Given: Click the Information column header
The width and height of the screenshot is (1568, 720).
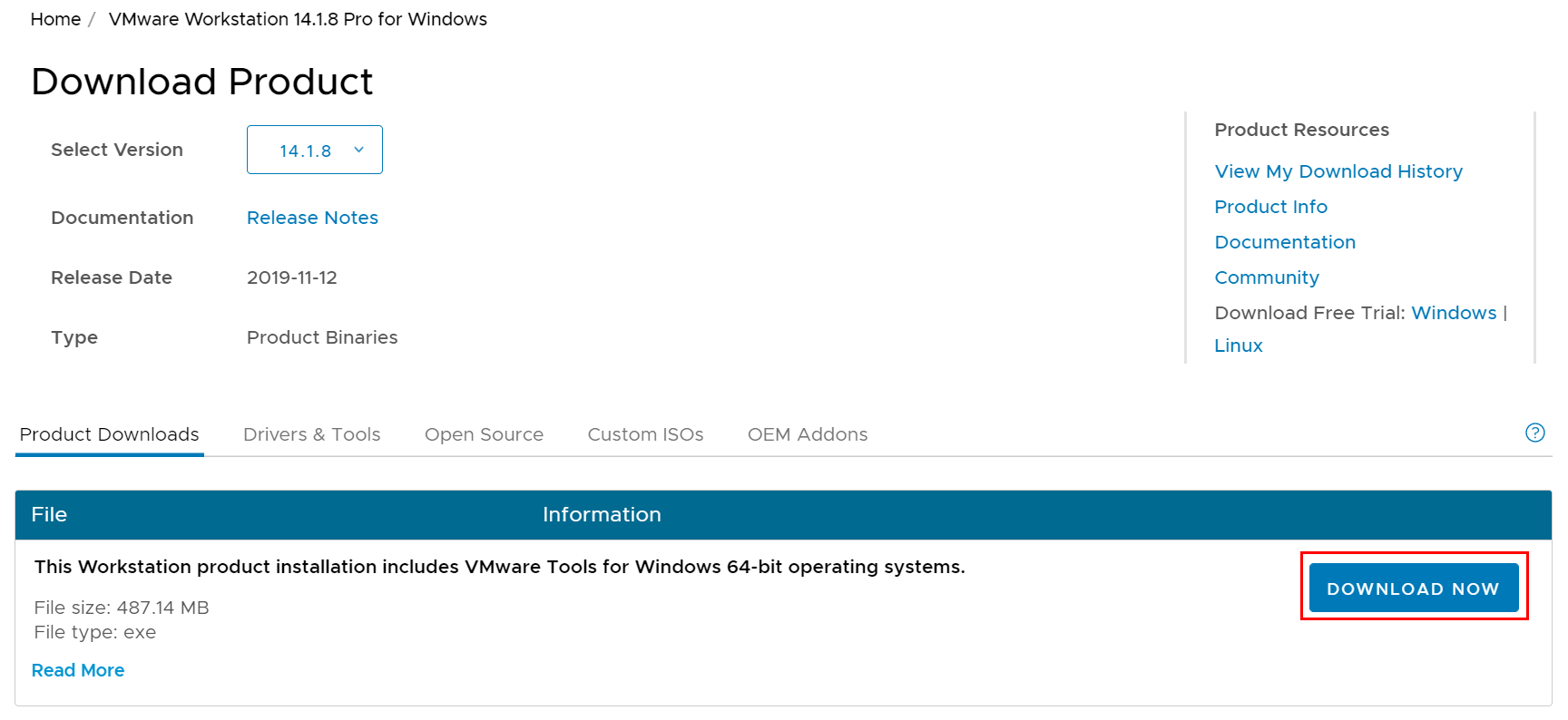Looking at the screenshot, I should [602, 514].
